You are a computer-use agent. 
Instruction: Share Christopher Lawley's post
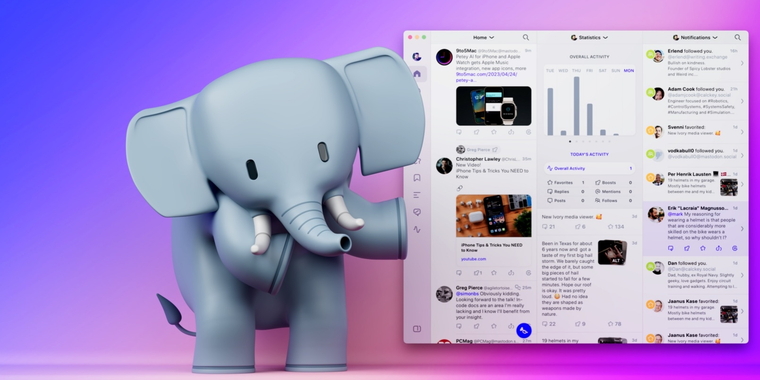511,273
